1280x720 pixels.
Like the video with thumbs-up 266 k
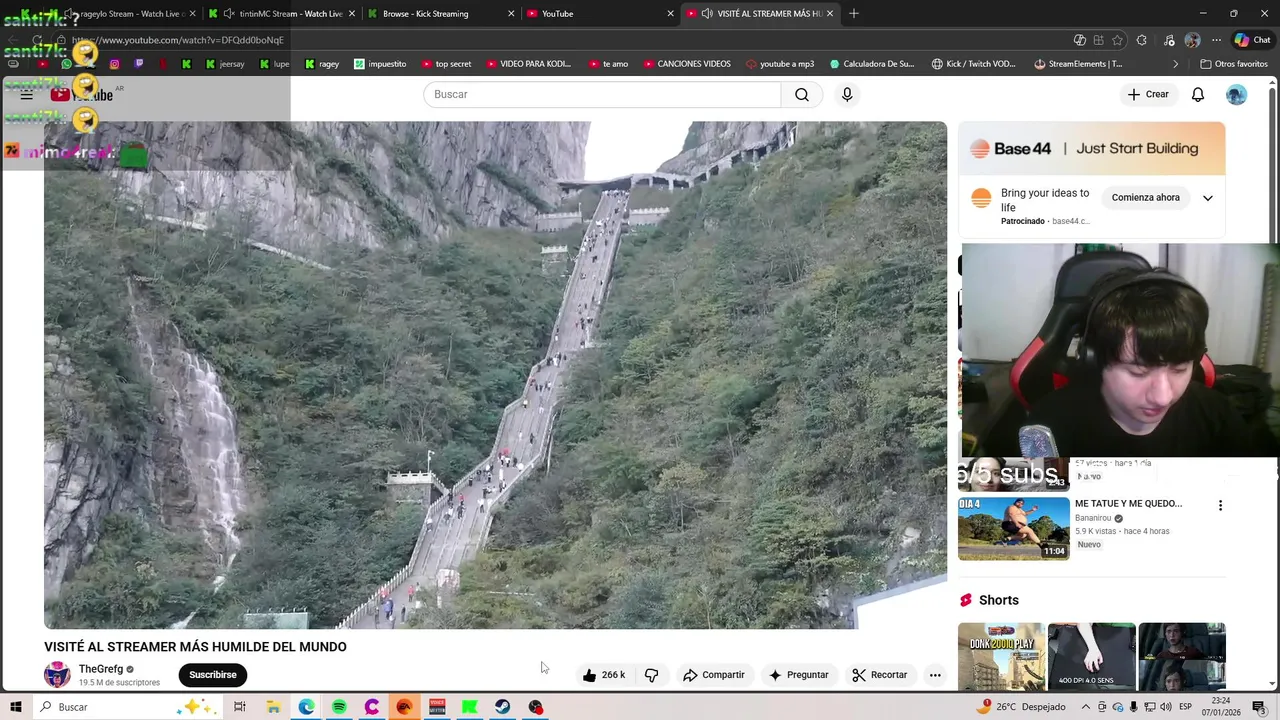tap(604, 675)
